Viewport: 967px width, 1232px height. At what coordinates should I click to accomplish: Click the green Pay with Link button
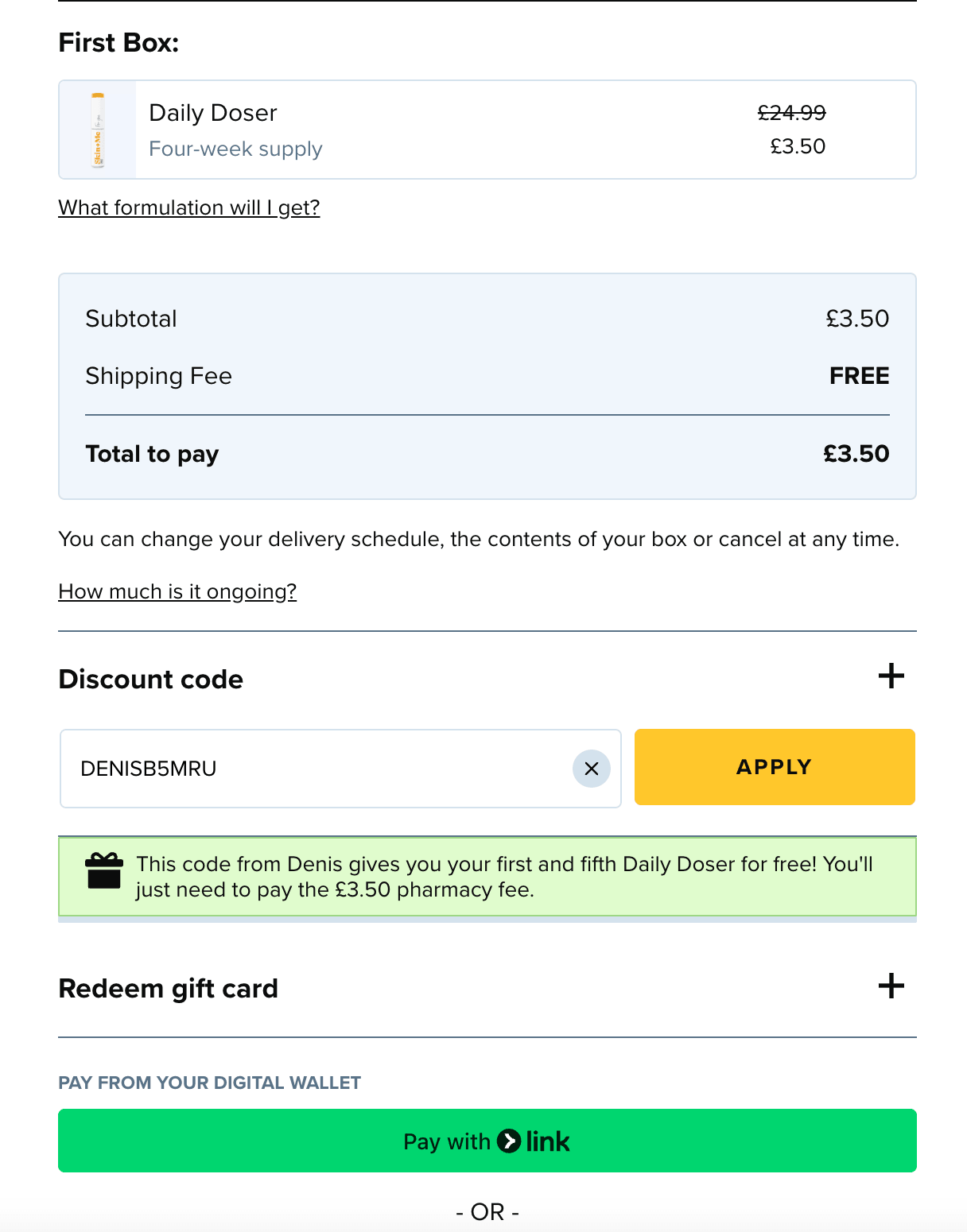click(x=487, y=1141)
